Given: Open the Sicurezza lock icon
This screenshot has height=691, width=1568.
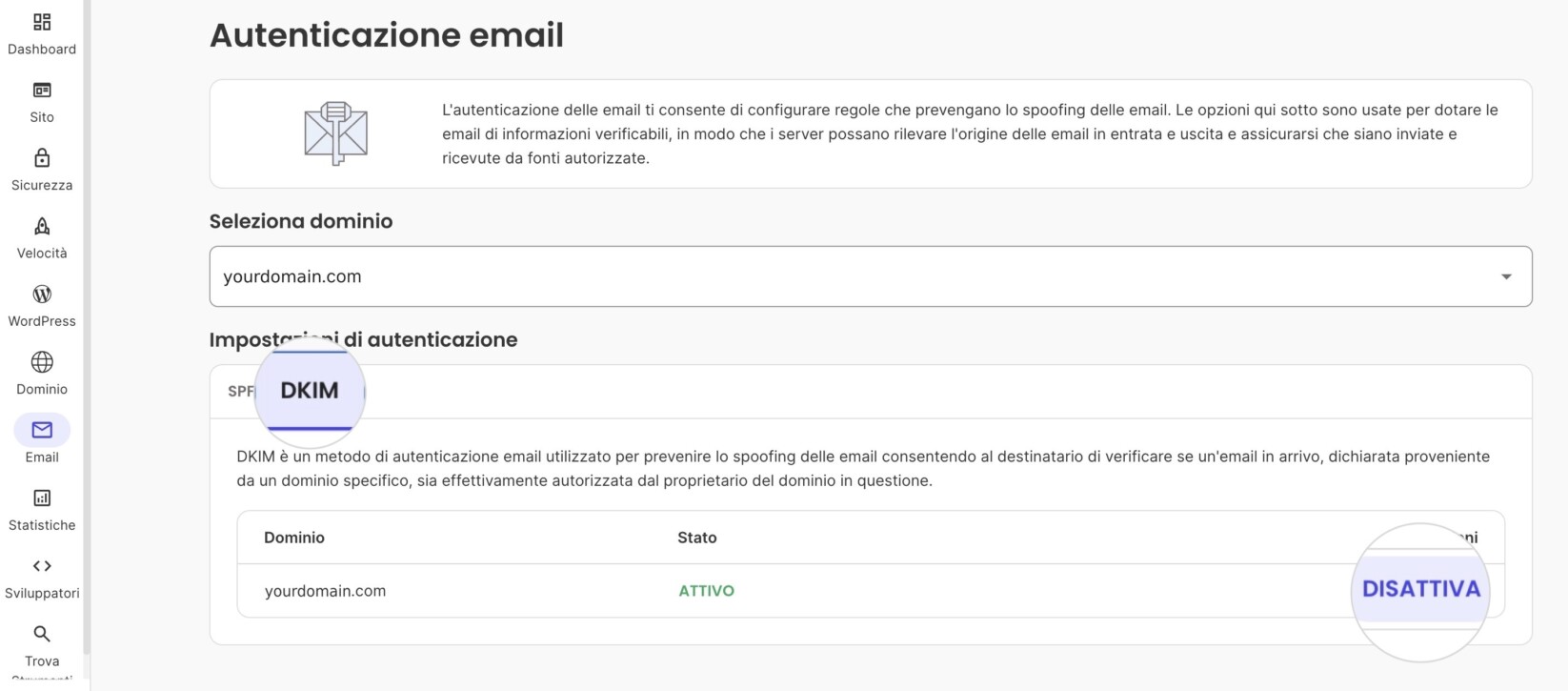Looking at the screenshot, I should coord(42,157).
